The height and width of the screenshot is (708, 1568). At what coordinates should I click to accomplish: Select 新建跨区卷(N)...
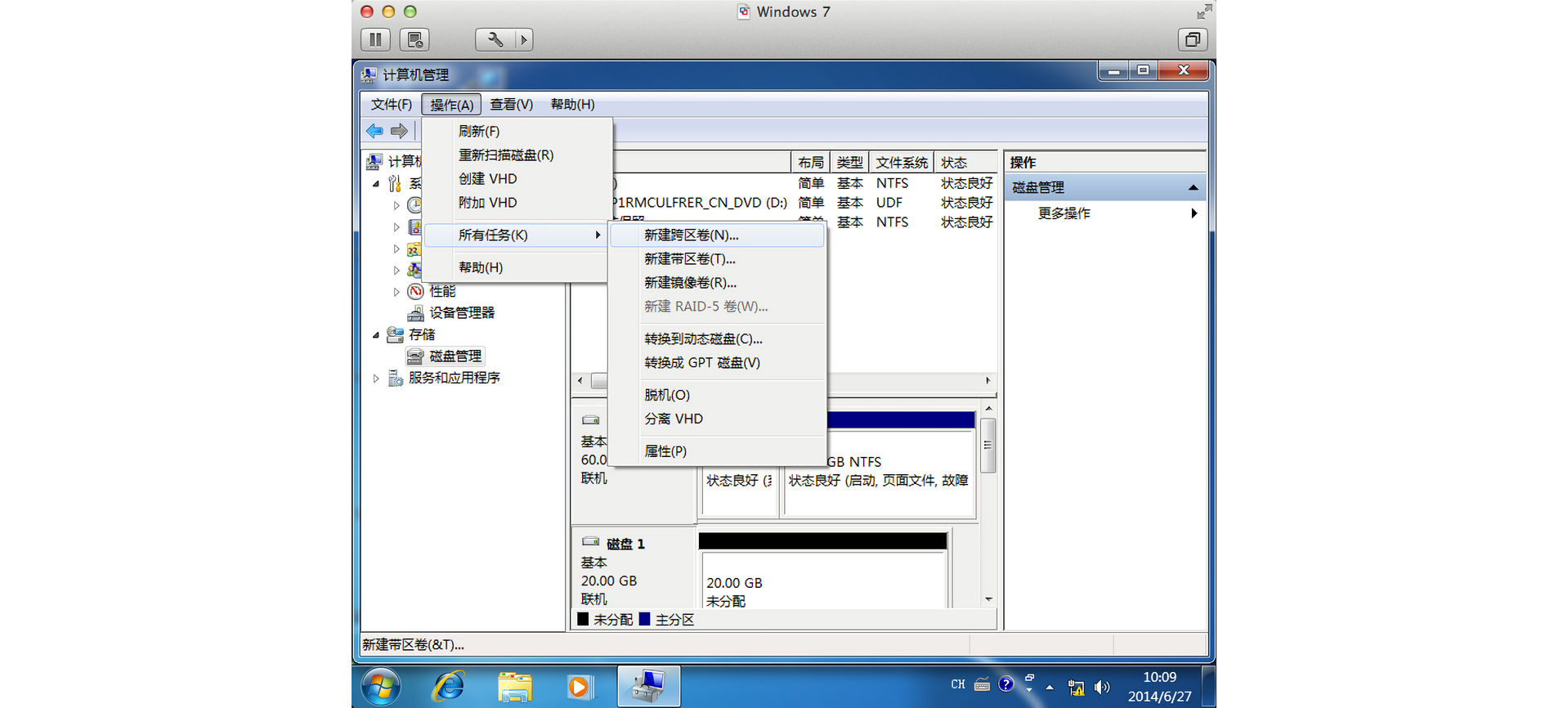tap(717, 235)
